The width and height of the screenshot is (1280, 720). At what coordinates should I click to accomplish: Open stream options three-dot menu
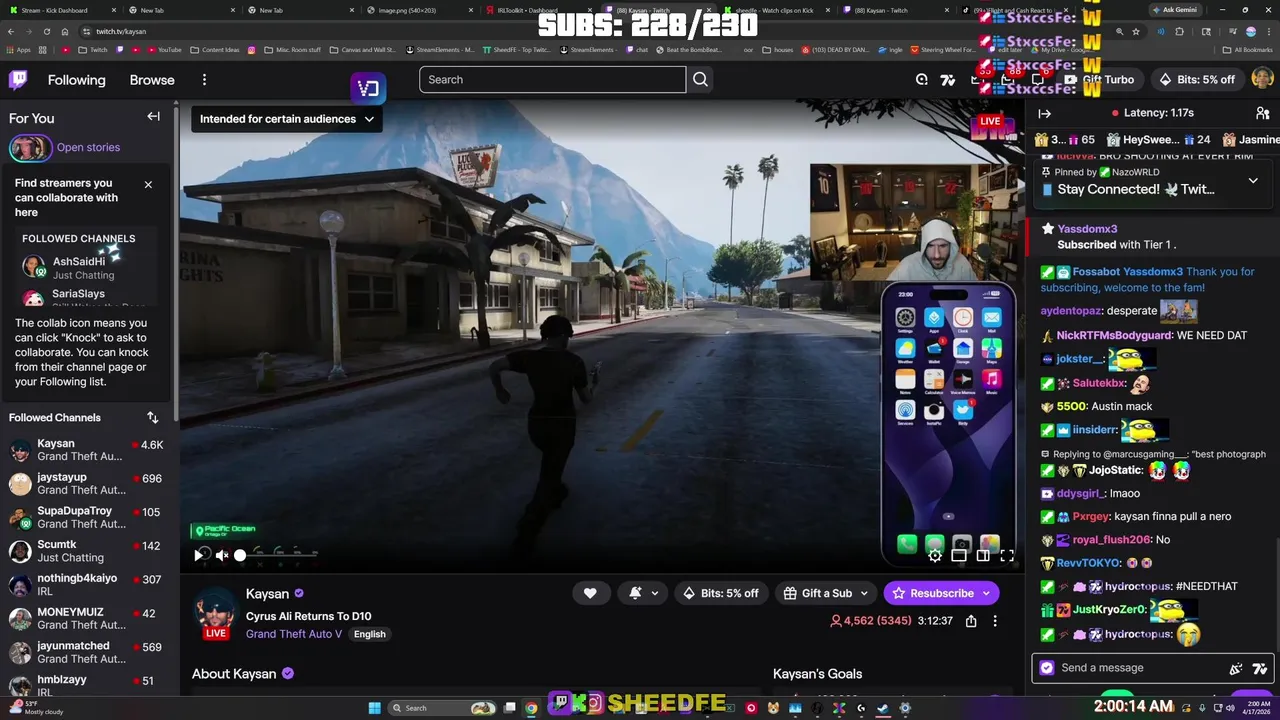995,621
